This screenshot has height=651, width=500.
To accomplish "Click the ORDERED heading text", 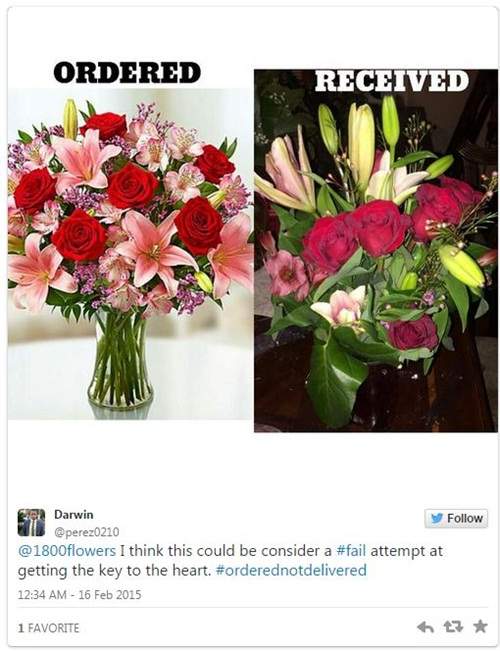I will click(127, 72).
